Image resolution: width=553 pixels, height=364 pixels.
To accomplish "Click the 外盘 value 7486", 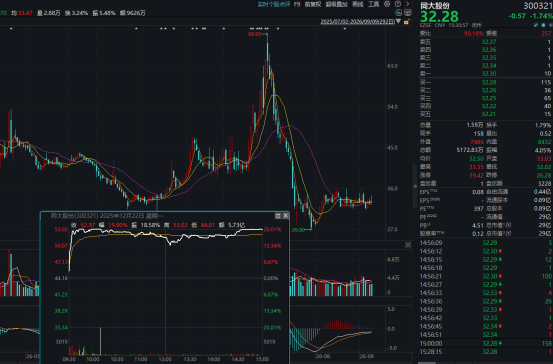I will click(x=477, y=142).
